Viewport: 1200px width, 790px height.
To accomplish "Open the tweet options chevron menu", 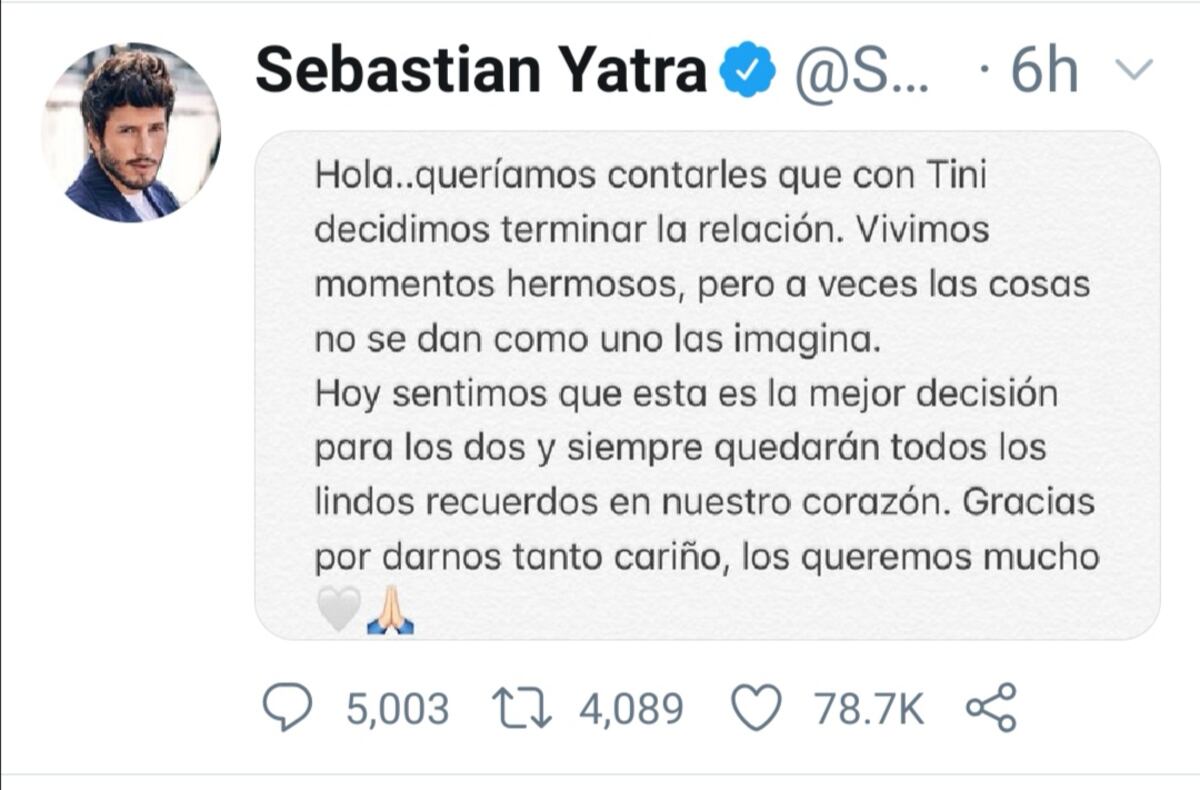I will click(1133, 69).
